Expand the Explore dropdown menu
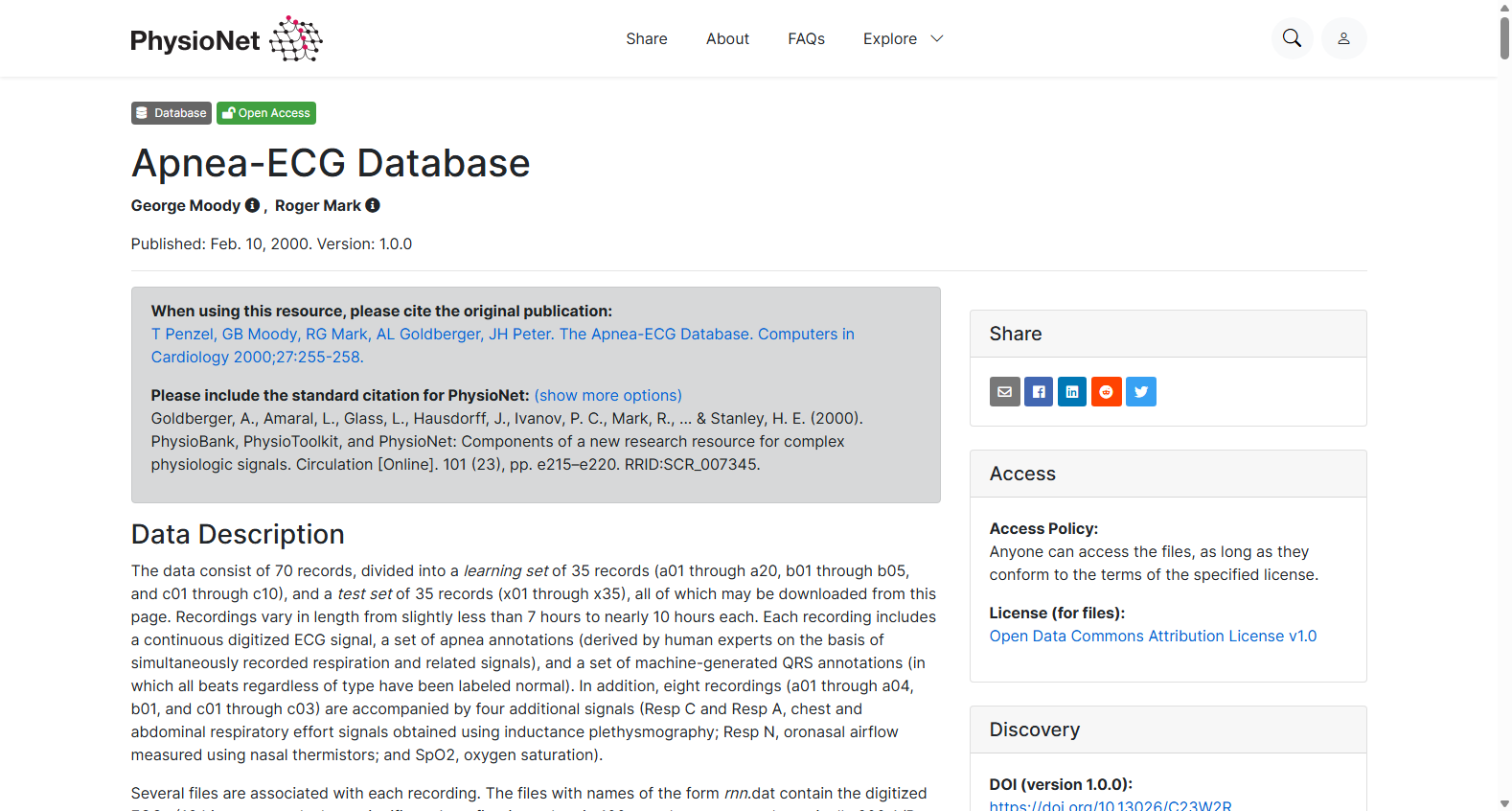 [x=903, y=38]
